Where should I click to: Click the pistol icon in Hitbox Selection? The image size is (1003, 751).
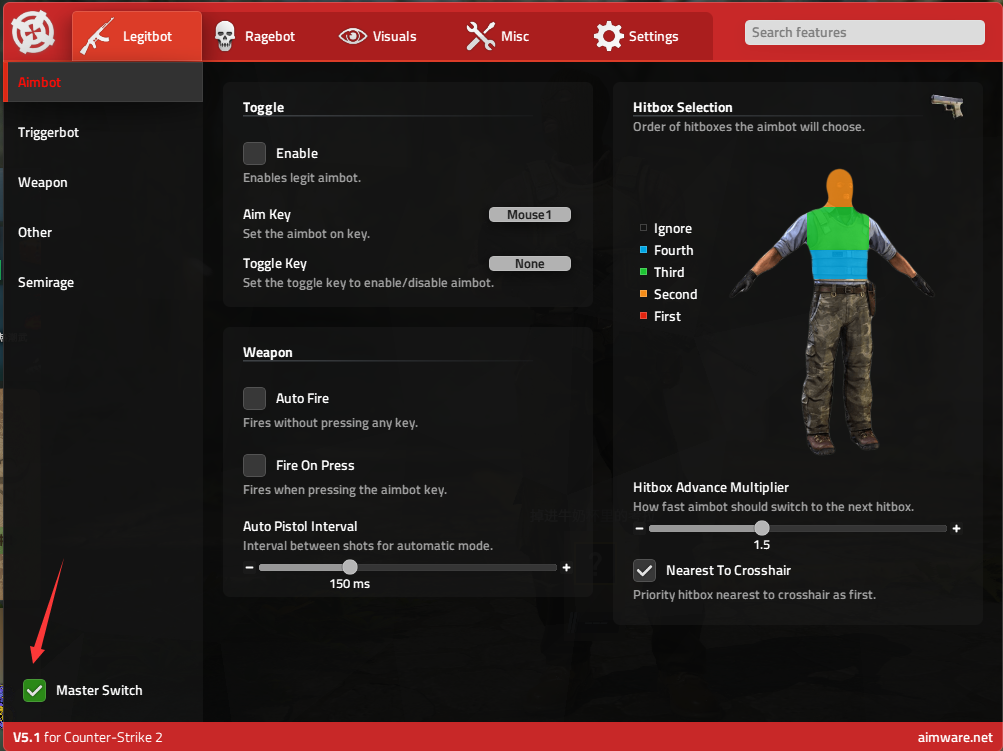click(x=947, y=106)
